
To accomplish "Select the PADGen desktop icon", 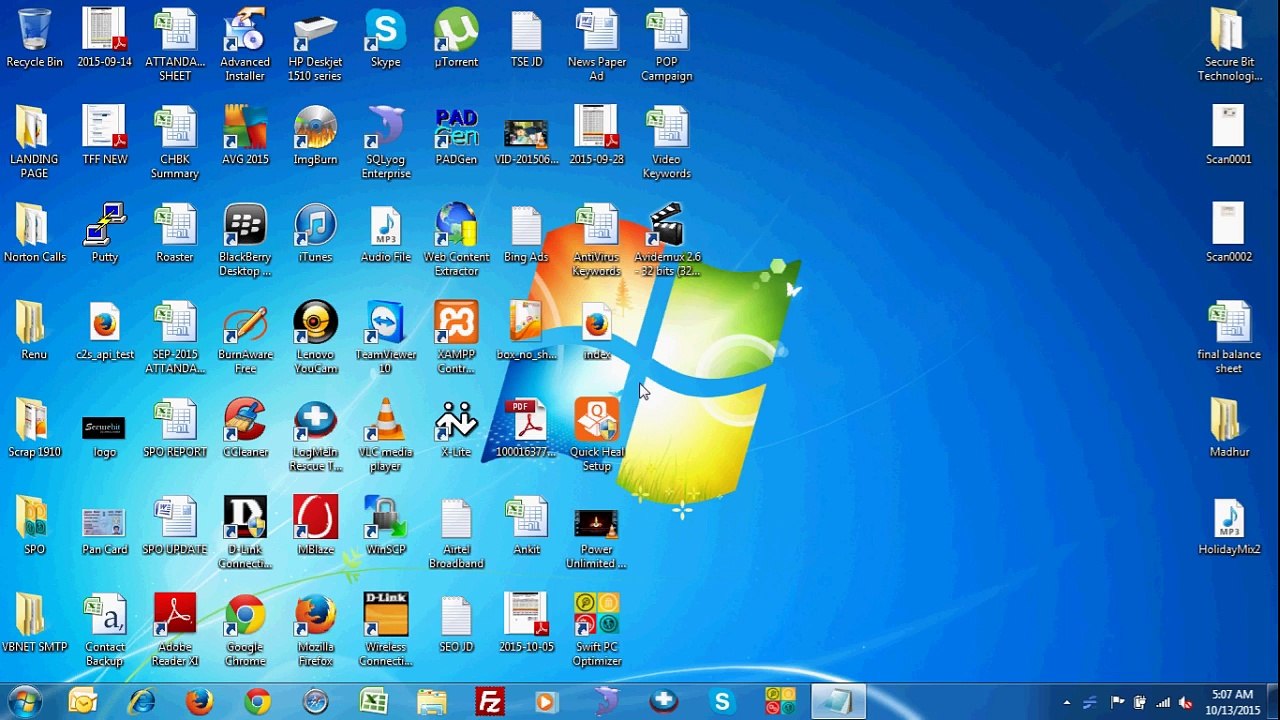I will coord(456,135).
